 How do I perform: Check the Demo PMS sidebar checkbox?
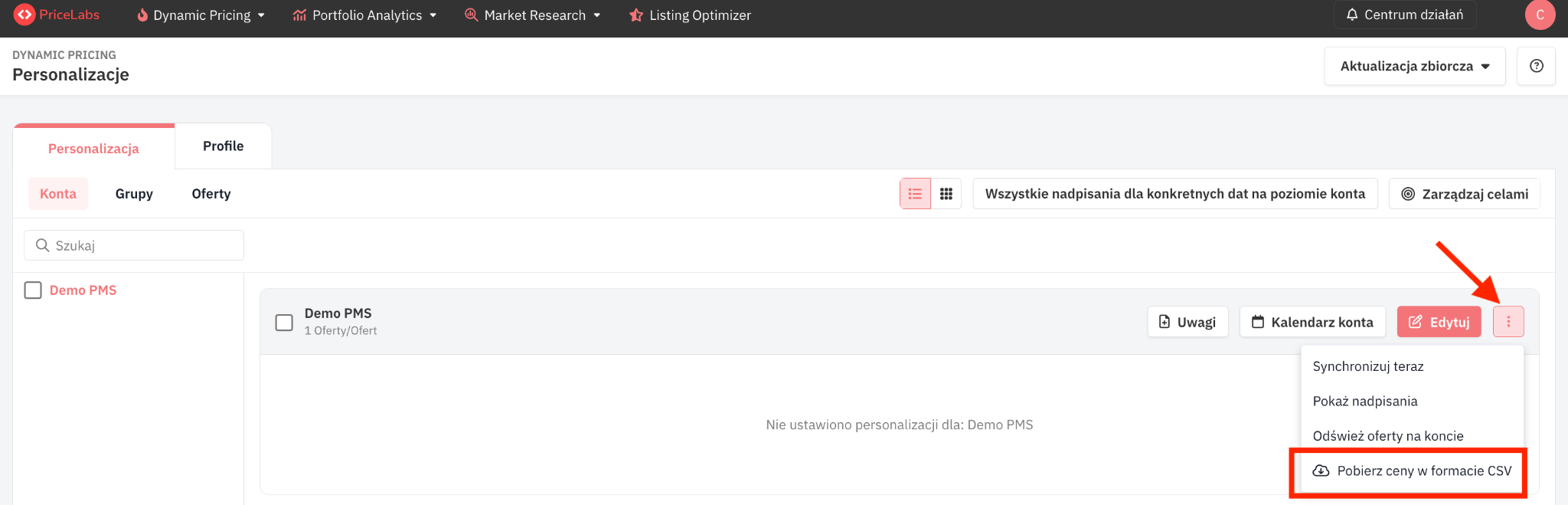tap(33, 290)
